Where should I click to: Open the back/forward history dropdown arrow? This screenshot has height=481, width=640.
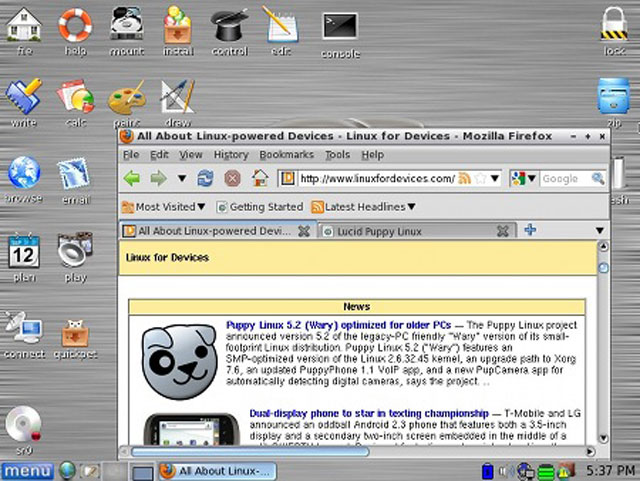pyautogui.click(x=182, y=178)
